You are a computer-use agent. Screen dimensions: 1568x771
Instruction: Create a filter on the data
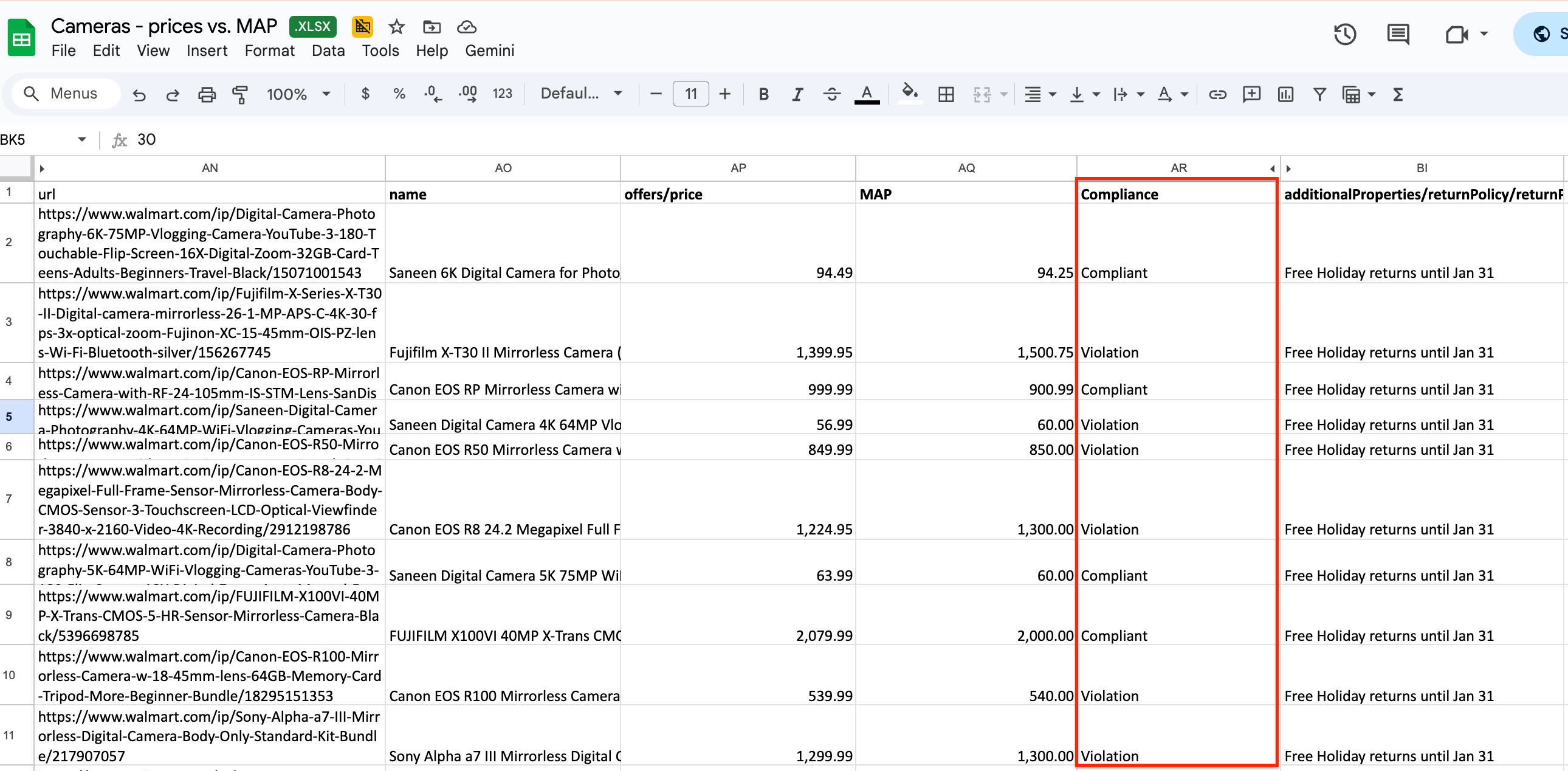tap(1319, 94)
